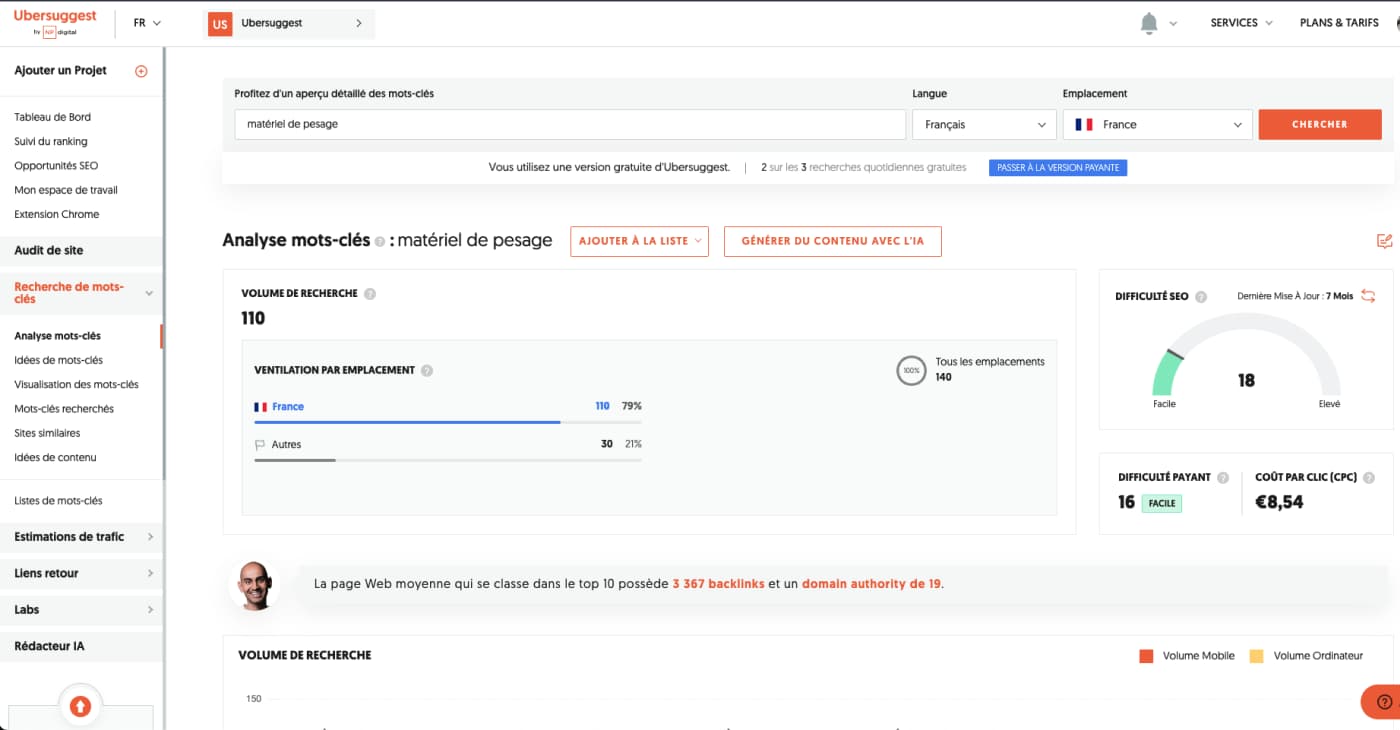Screen dimensions: 1400x730
Task: Open Idées de mots-clés
Action: point(58,360)
